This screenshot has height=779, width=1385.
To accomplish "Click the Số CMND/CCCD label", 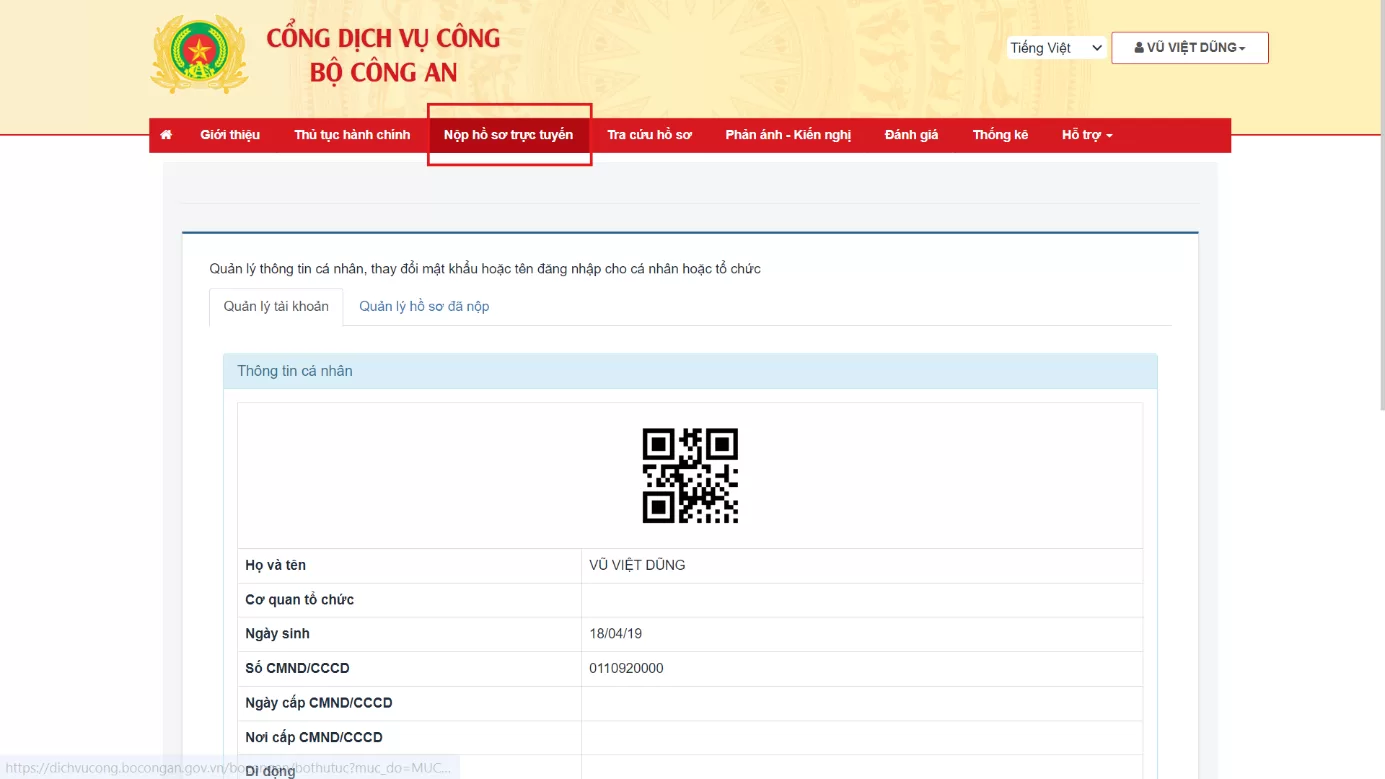I will (298, 668).
